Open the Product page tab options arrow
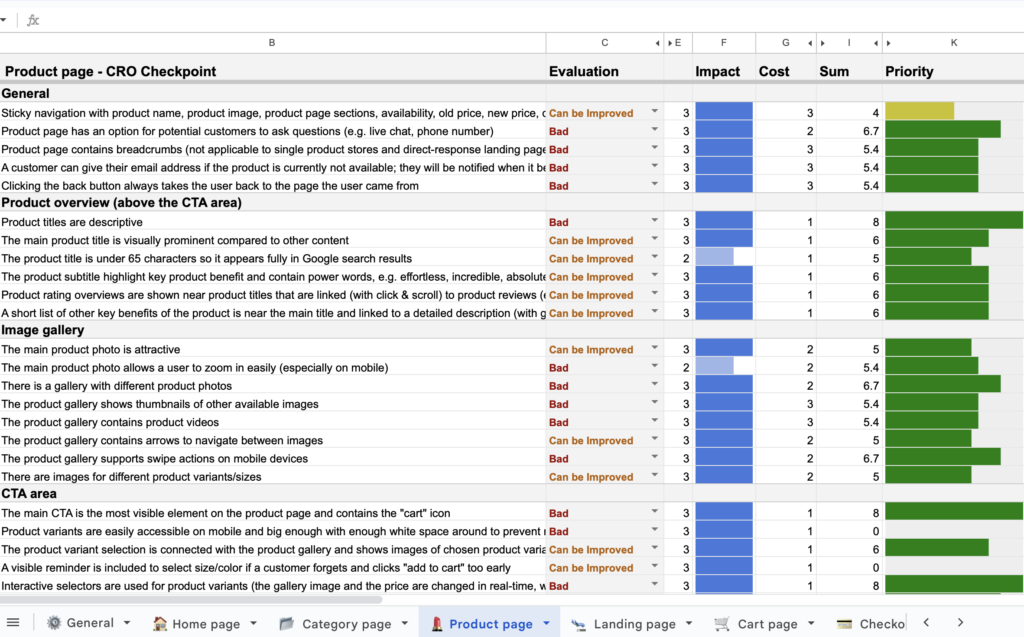This screenshot has height=637, width=1024. [x=546, y=623]
